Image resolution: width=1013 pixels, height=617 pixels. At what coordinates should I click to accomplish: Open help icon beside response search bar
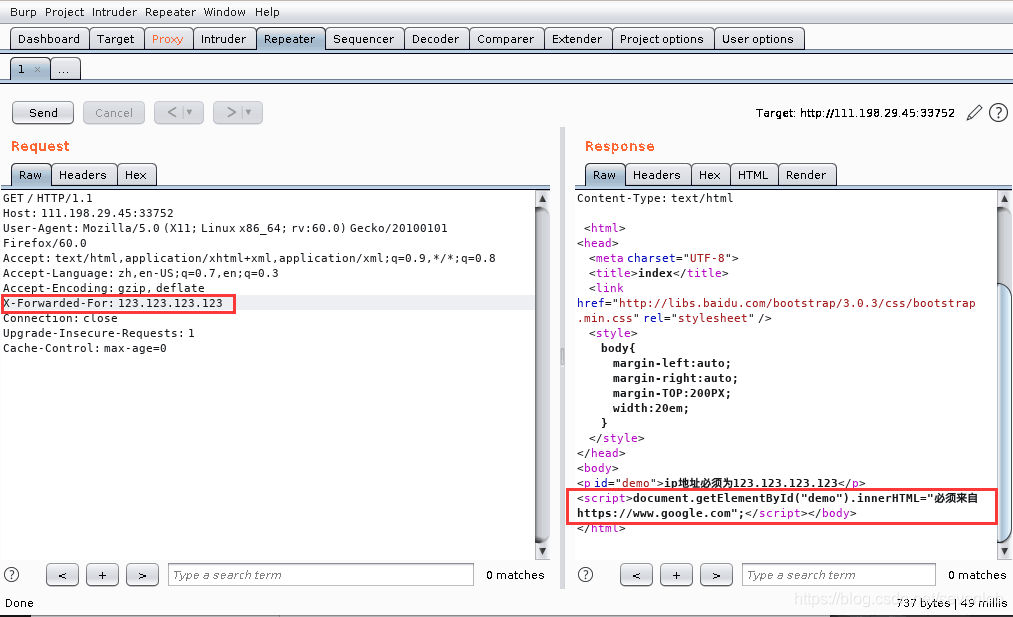tap(585, 574)
